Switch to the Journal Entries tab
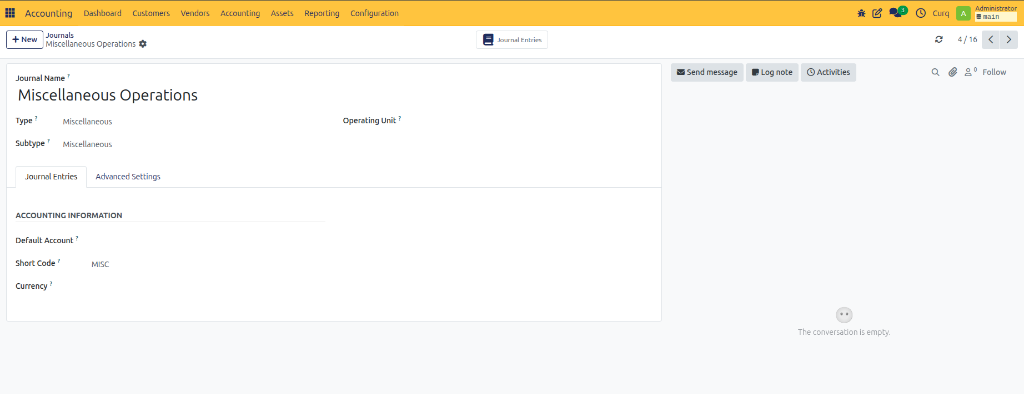Viewport: 1024px width, 394px height. pyautogui.click(x=51, y=176)
